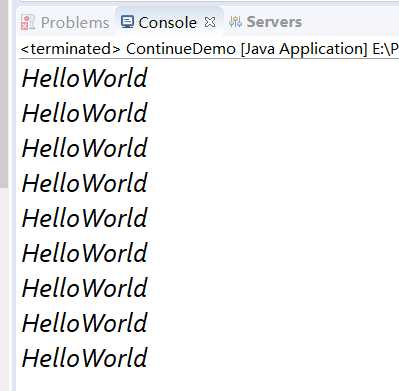This screenshot has width=399, height=391.
Task: Click the second HelloWorld output line
Action: [85, 113]
